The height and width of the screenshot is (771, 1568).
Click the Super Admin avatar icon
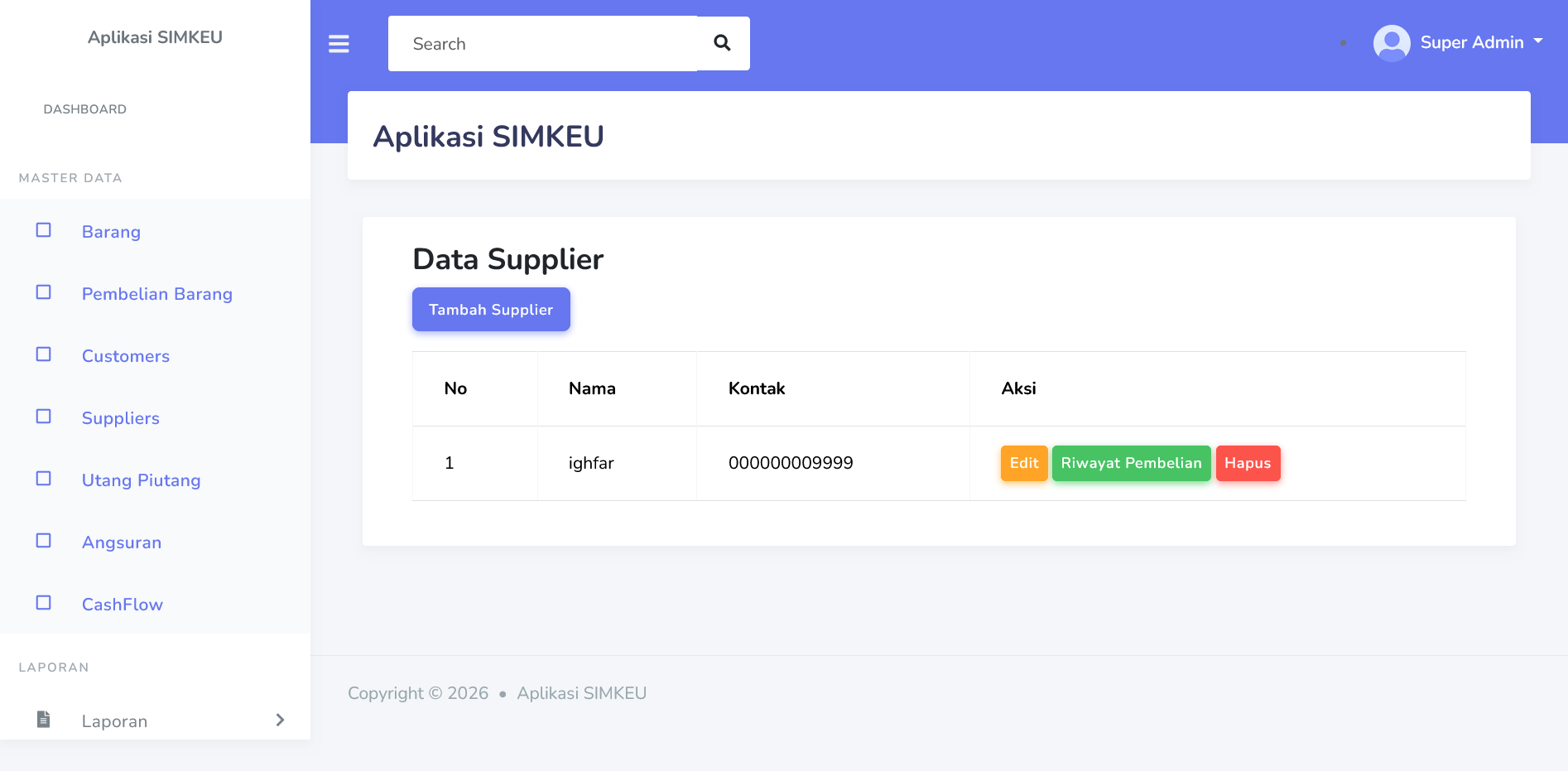point(1391,43)
